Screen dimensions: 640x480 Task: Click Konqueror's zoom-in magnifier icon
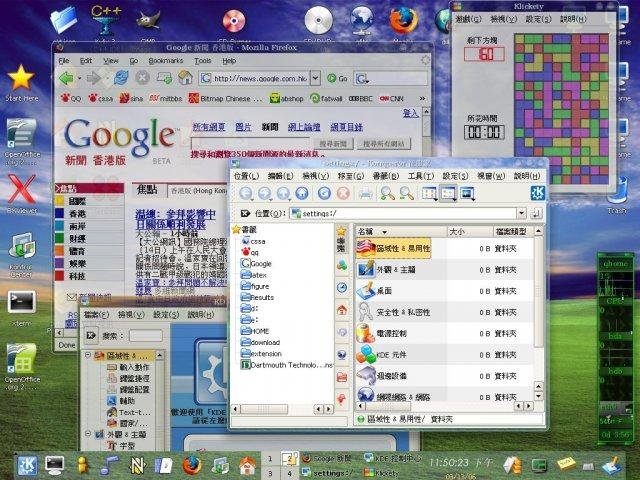387,193
